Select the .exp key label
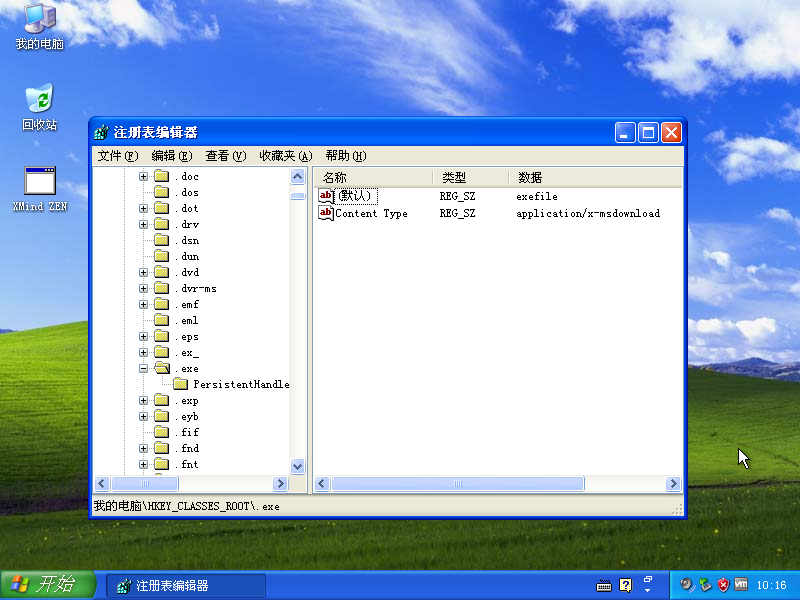This screenshot has width=800, height=600. 187,401
